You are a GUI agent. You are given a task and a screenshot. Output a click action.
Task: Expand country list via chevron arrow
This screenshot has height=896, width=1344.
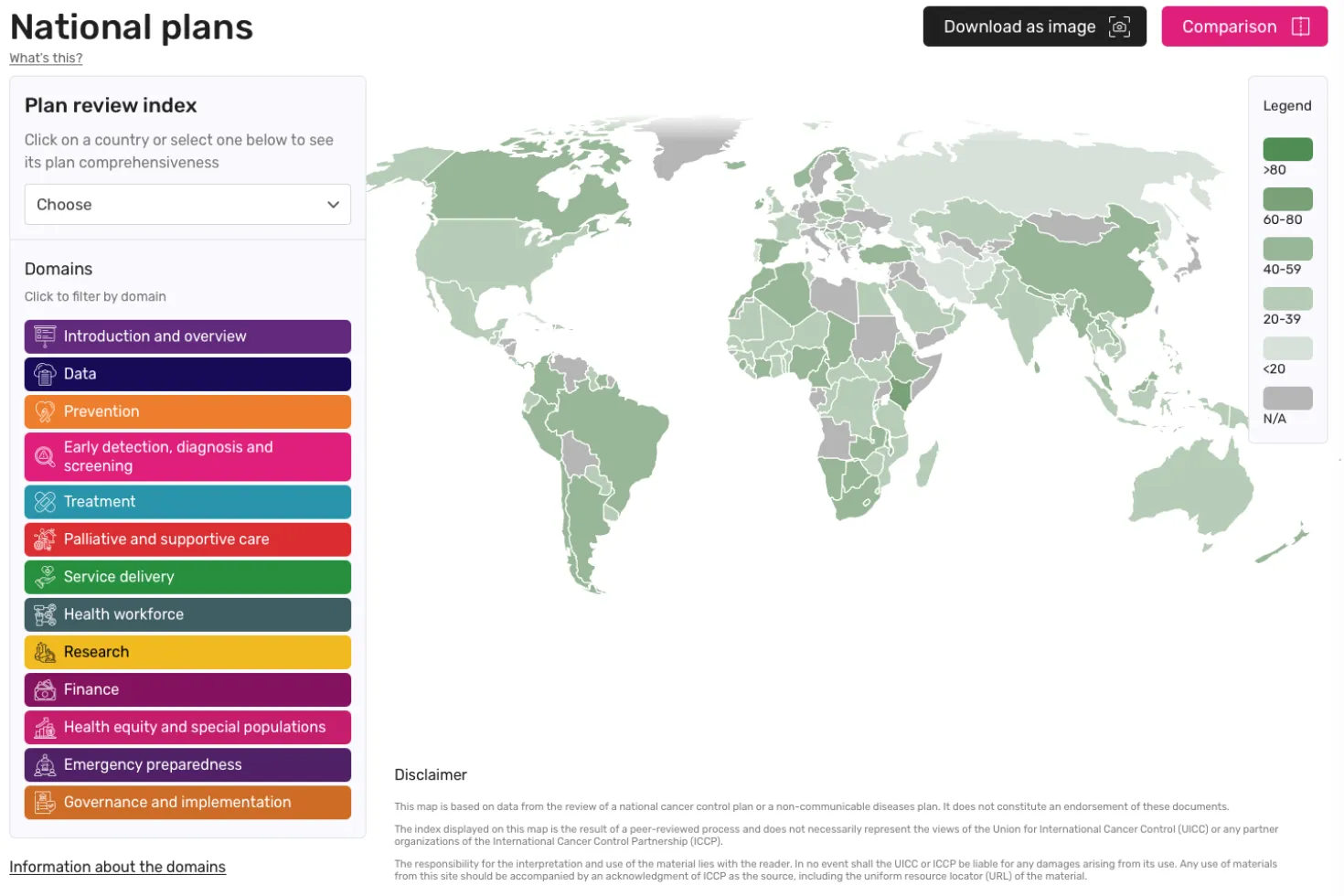[333, 205]
